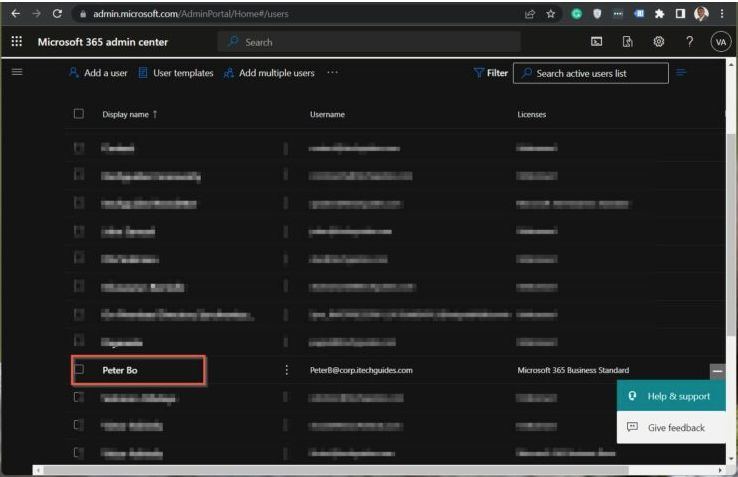Open the VA account menu
This screenshot has width=738, height=477.
pyautogui.click(x=721, y=42)
